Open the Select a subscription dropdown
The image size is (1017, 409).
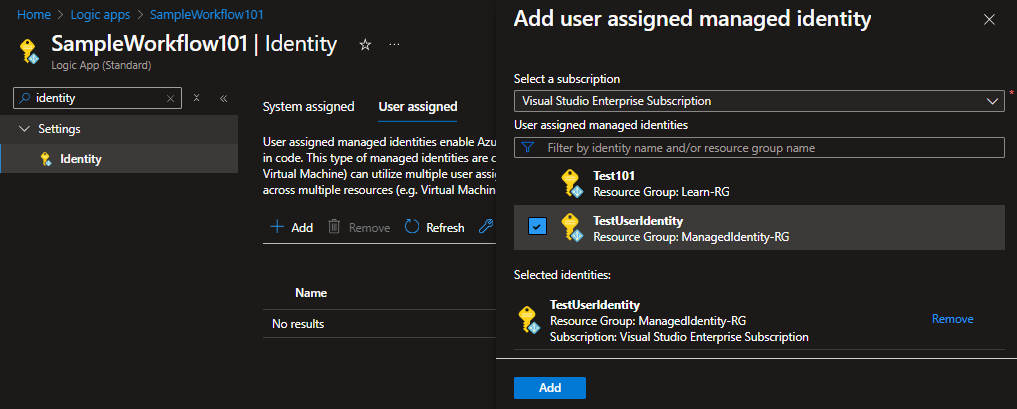759,101
